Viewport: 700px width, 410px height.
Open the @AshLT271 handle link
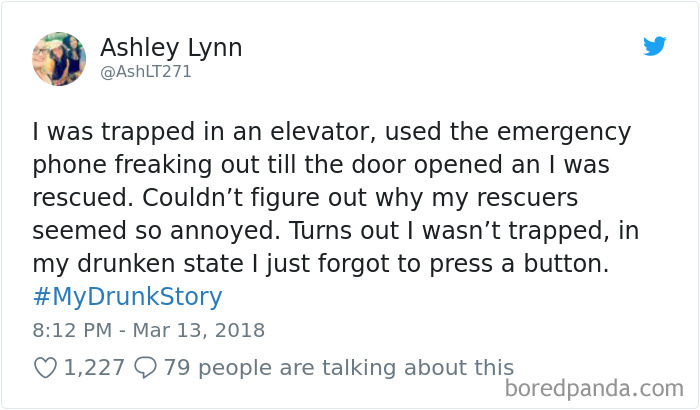146,72
